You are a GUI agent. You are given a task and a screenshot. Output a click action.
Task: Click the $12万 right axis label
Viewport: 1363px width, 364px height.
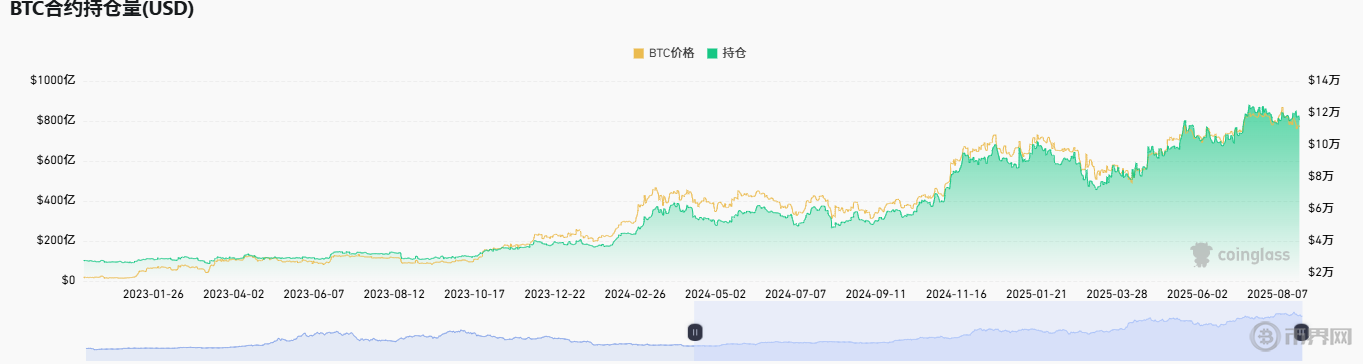[1323, 112]
